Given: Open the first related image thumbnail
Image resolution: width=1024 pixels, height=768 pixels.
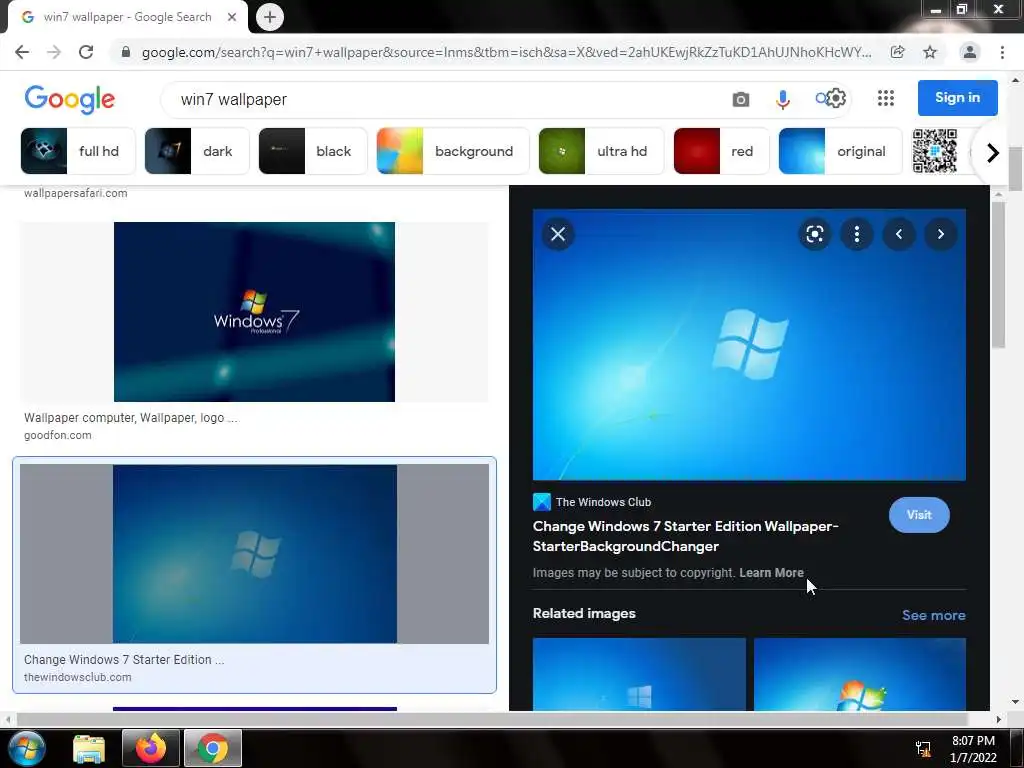Looking at the screenshot, I should [639, 674].
